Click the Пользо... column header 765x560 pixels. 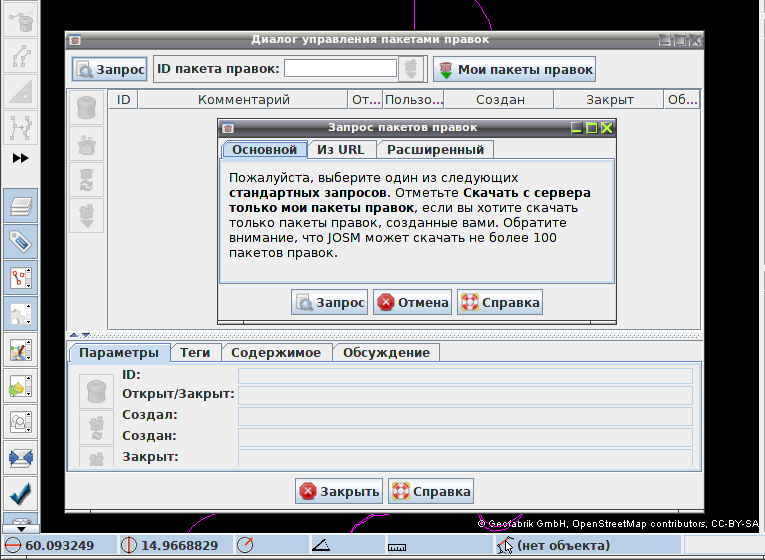(414, 100)
